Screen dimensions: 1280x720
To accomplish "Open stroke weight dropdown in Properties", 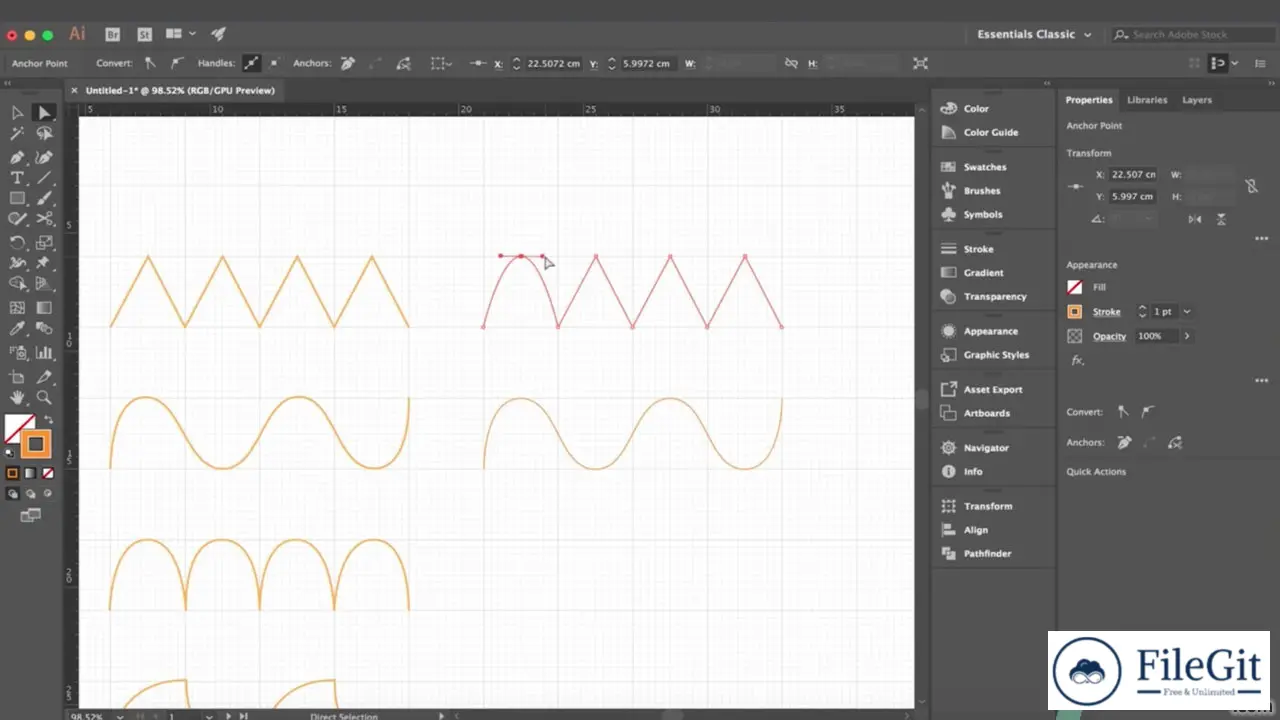I will pos(1187,312).
